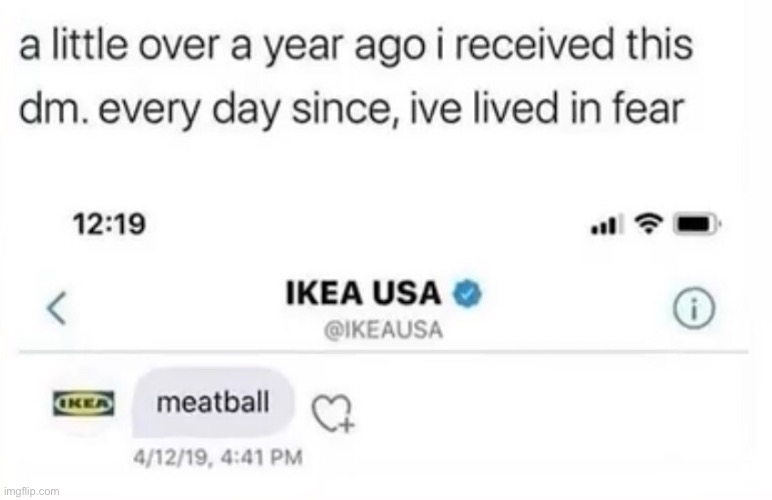The image size is (772, 500).
Task: Click the imgflip.com watermark link
Action: point(32,491)
